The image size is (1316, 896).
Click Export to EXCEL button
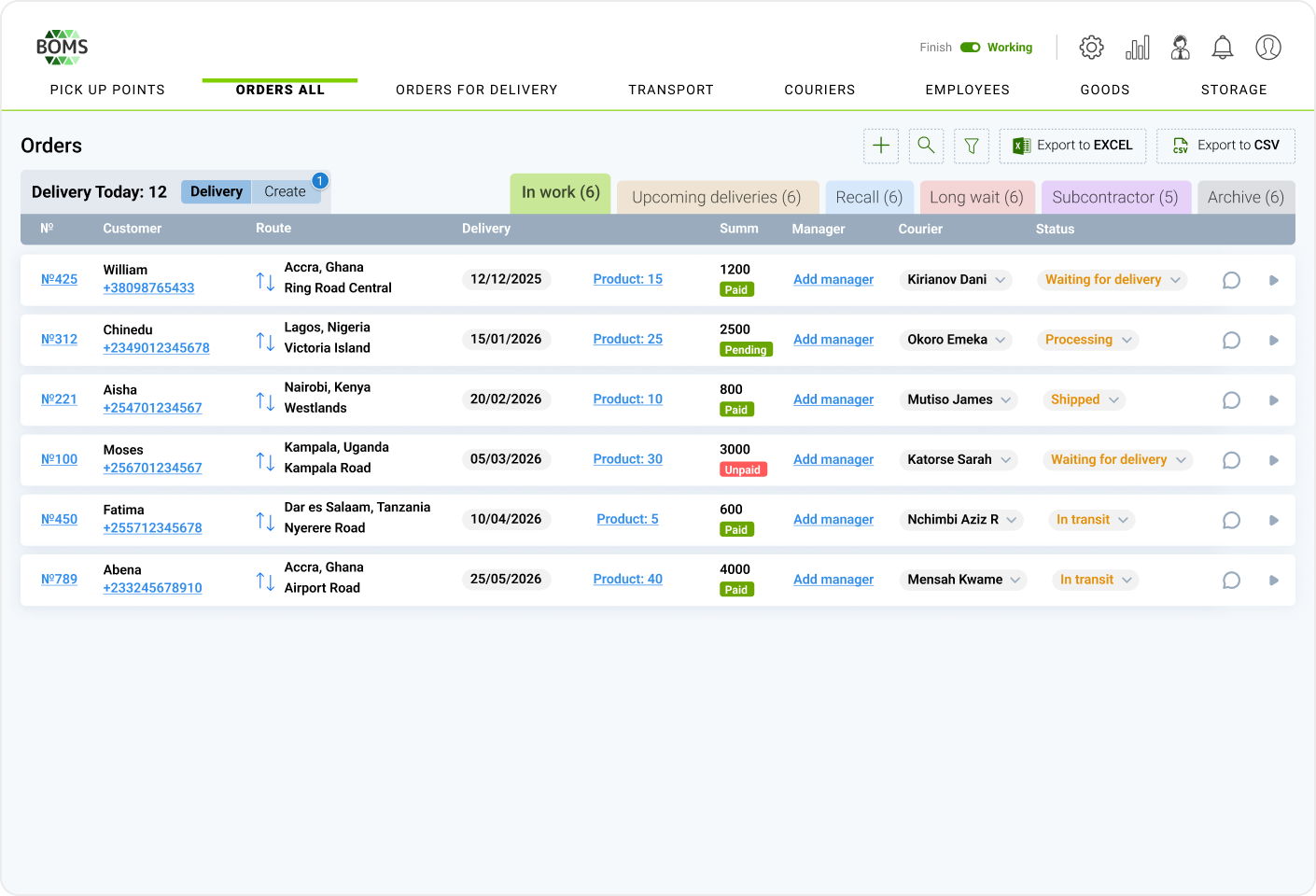pyautogui.click(x=1072, y=146)
